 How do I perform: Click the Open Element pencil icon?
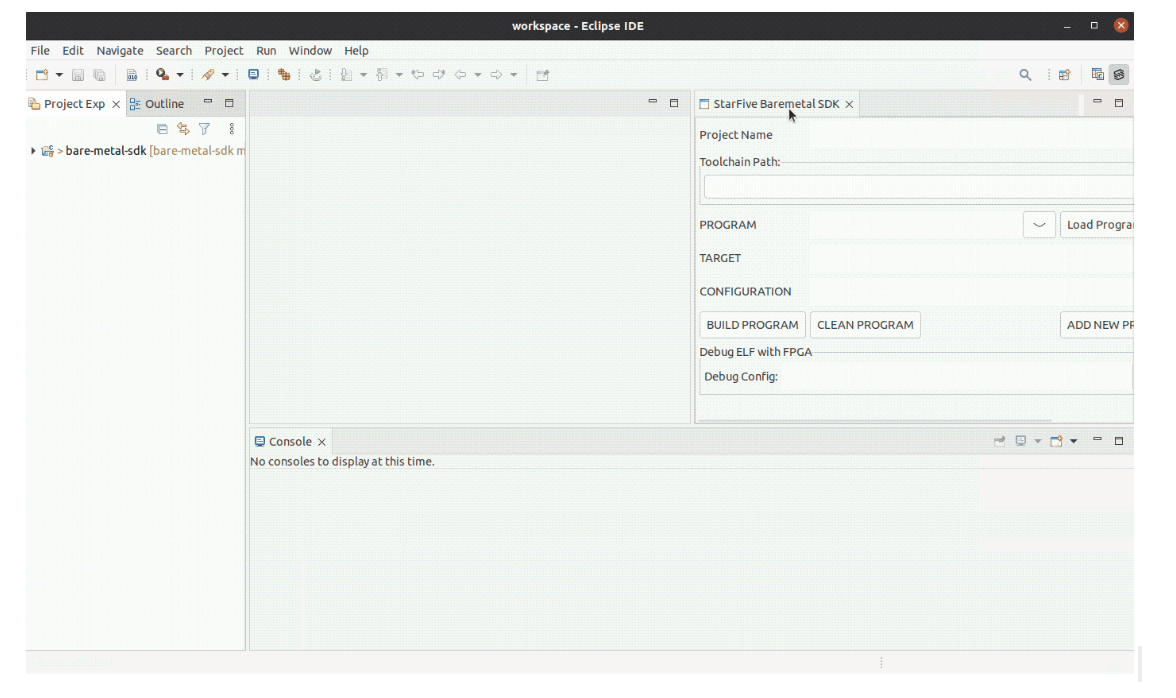(208, 75)
